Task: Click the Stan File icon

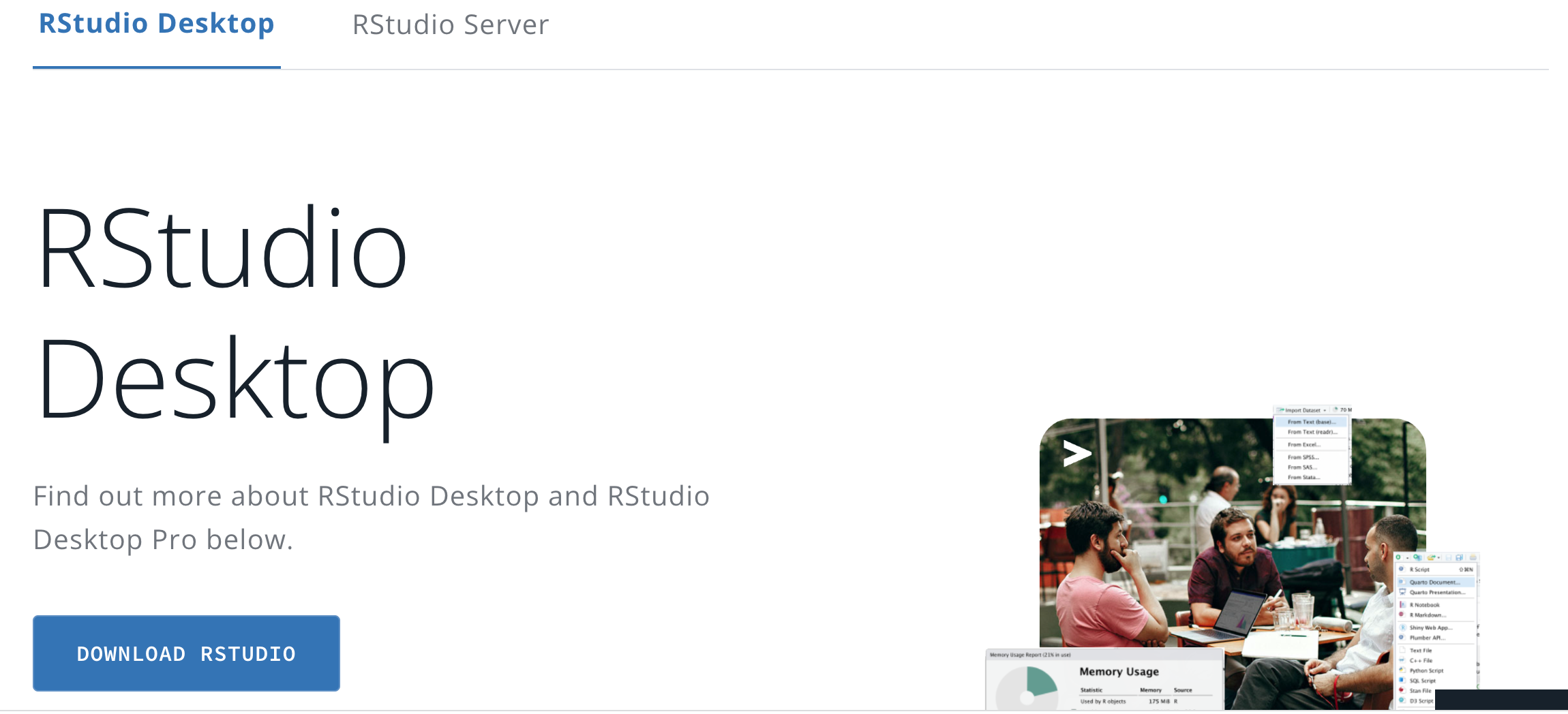Action: point(1402,690)
